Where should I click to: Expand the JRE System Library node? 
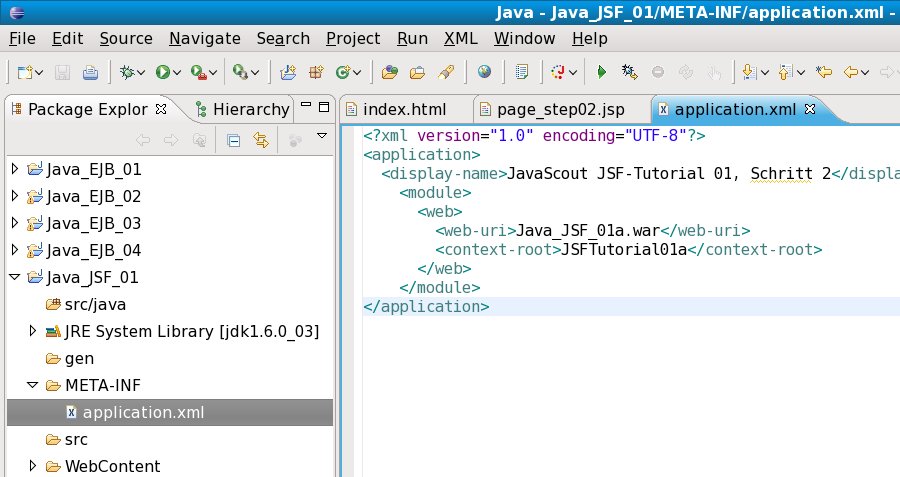[x=32, y=331]
